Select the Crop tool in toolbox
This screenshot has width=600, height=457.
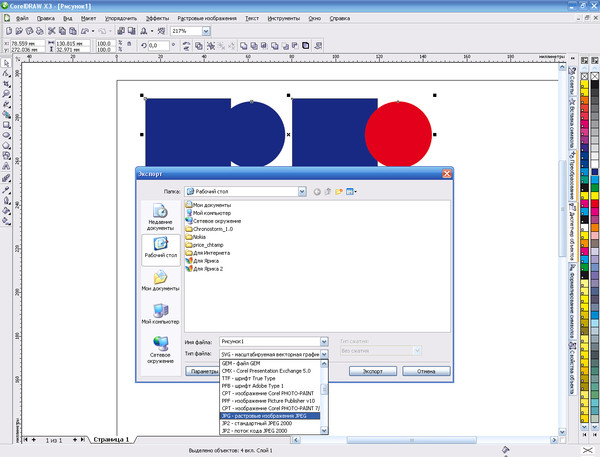[6, 84]
